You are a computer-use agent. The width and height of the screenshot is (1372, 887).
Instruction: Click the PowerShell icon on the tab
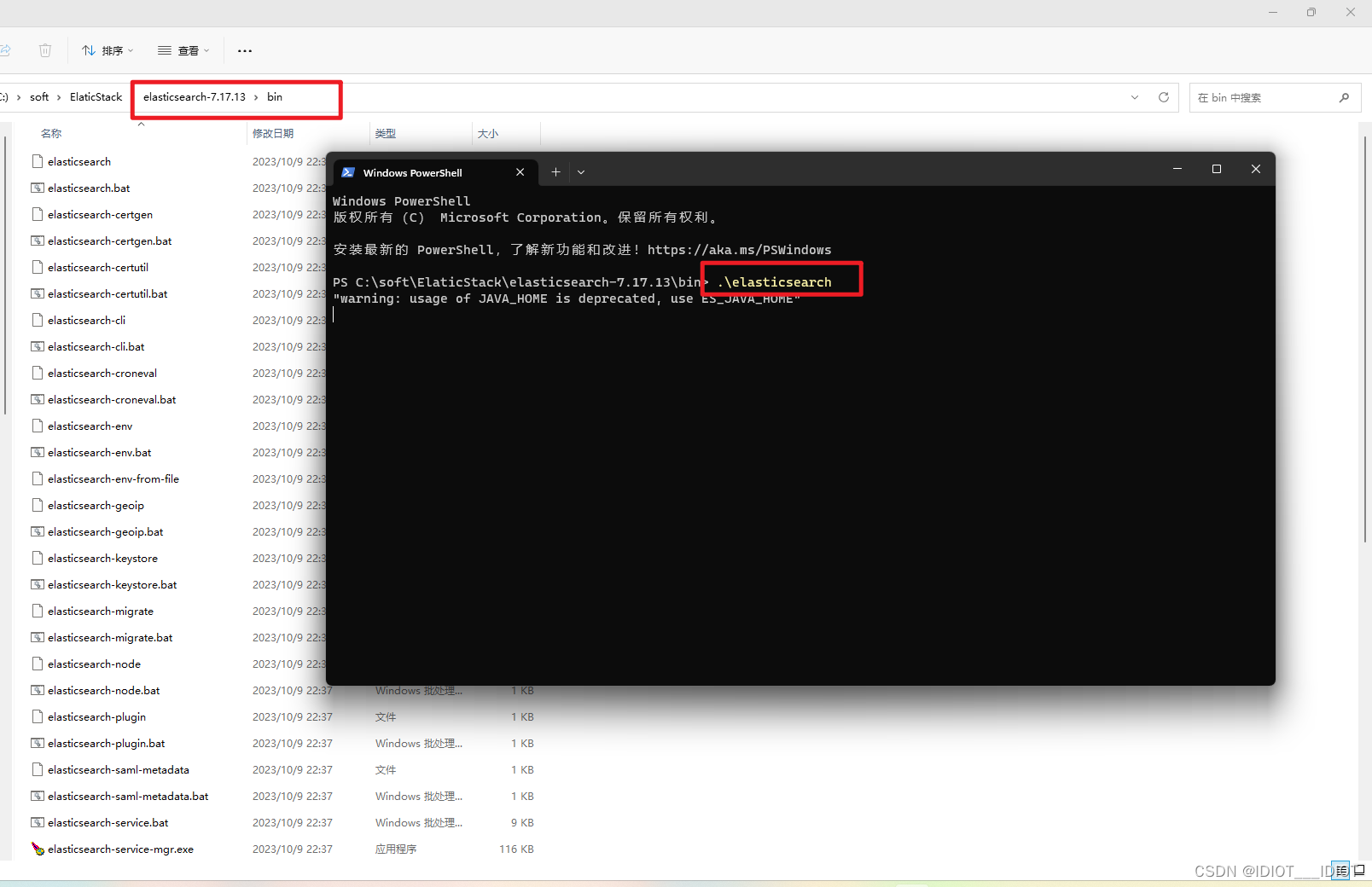click(348, 172)
